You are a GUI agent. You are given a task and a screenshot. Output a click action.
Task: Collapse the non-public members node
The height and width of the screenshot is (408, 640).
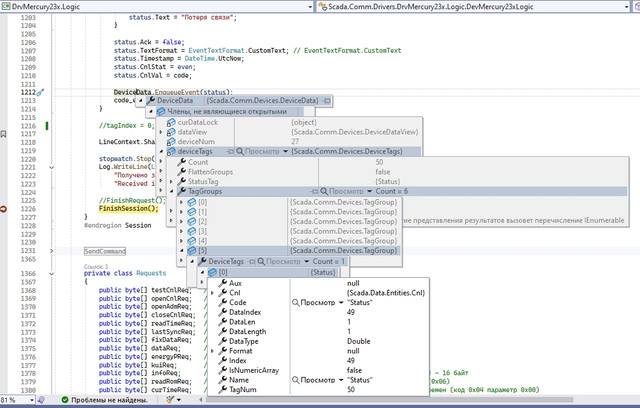(151, 111)
